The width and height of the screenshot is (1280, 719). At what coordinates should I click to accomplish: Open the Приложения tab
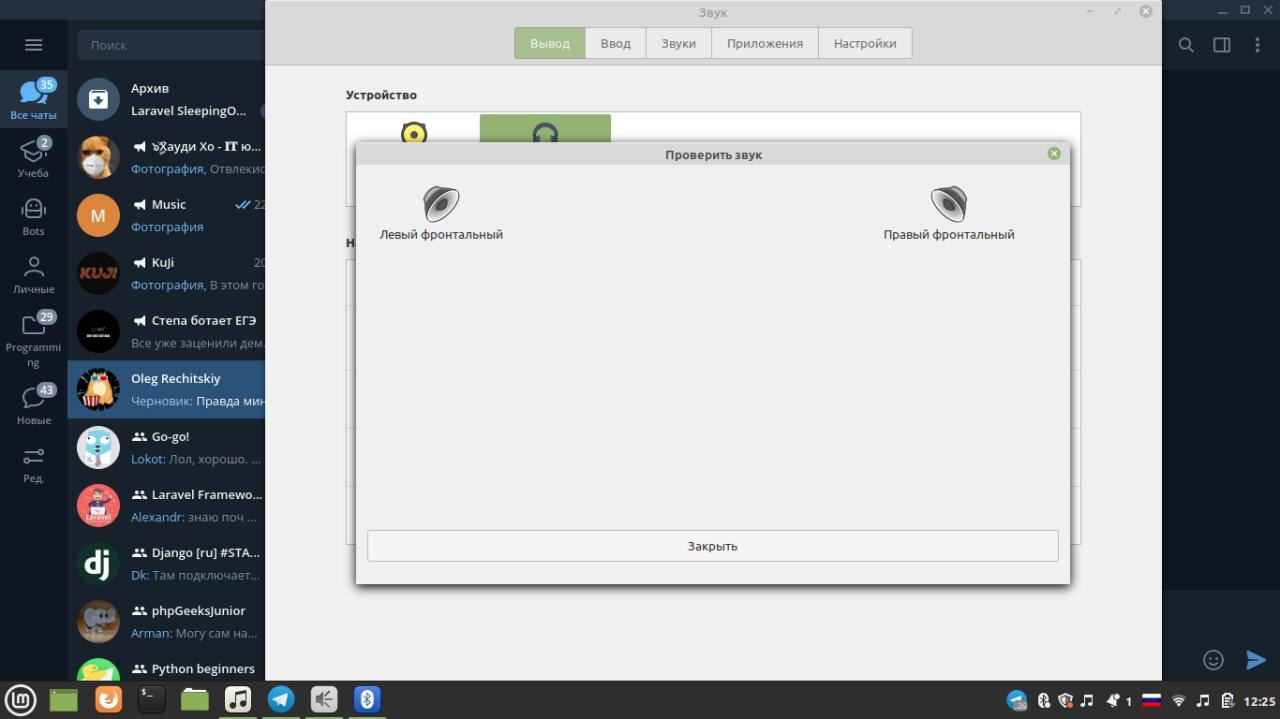[765, 43]
